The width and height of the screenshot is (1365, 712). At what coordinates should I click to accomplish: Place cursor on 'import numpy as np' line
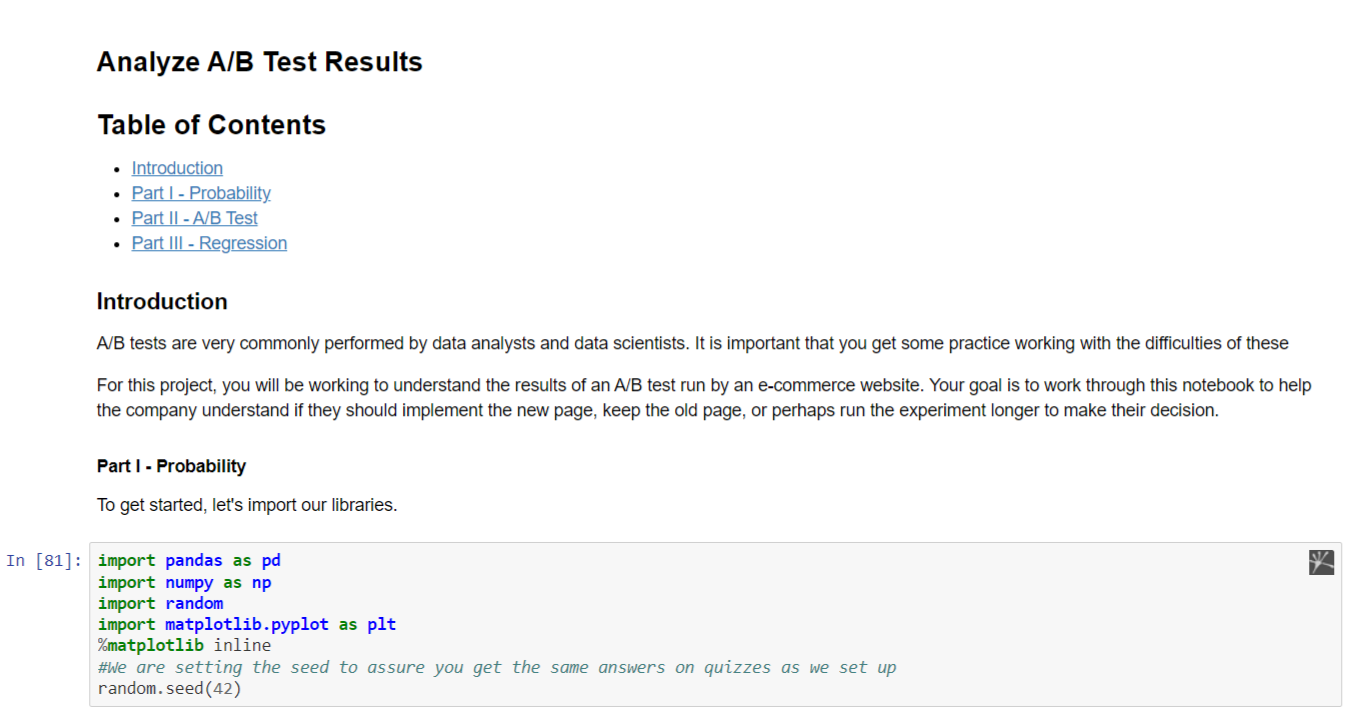(184, 582)
